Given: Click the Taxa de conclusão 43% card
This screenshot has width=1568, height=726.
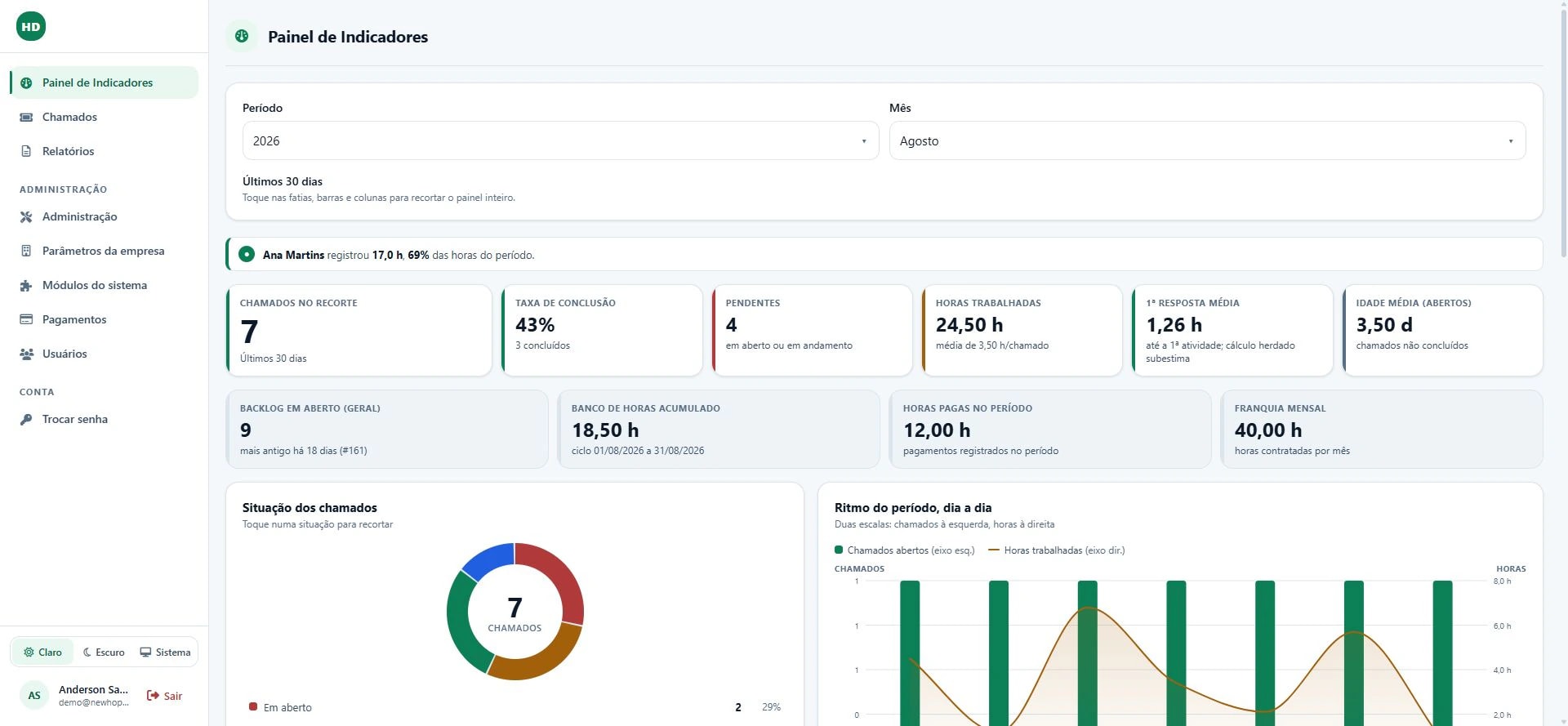Looking at the screenshot, I should [x=602, y=330].
